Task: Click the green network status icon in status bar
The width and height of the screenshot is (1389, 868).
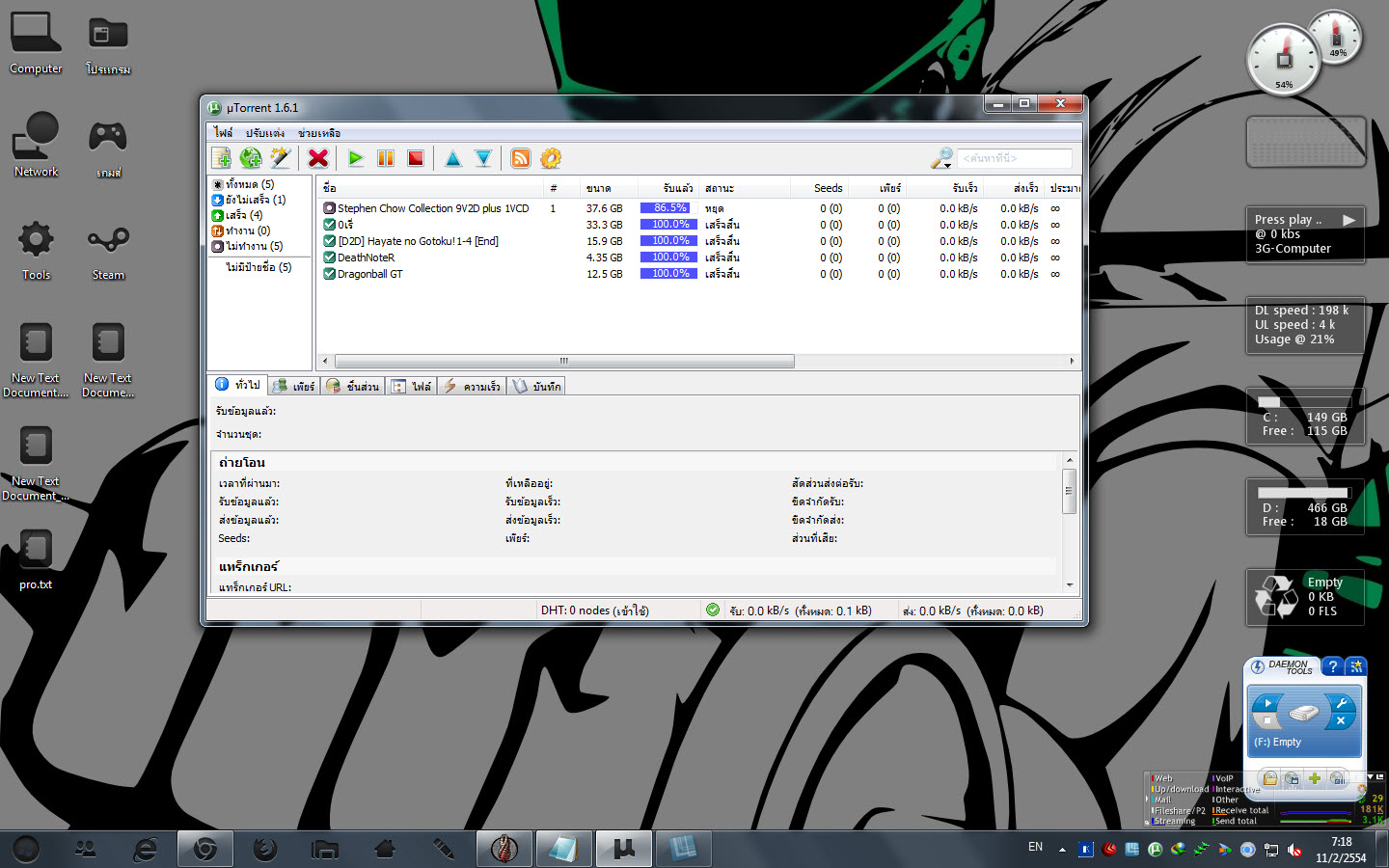Action: 713,610
